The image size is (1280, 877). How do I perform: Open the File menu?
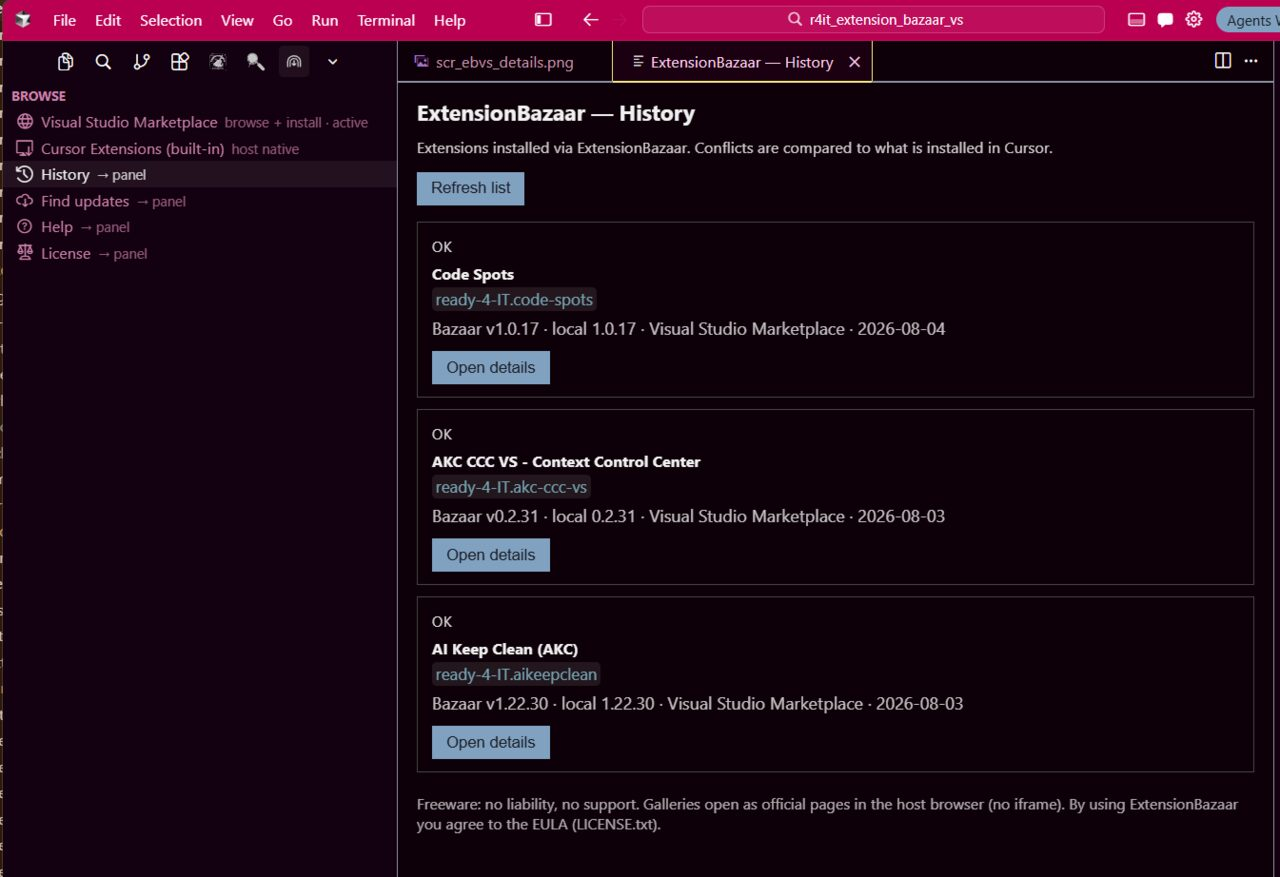tap(64, 20)
